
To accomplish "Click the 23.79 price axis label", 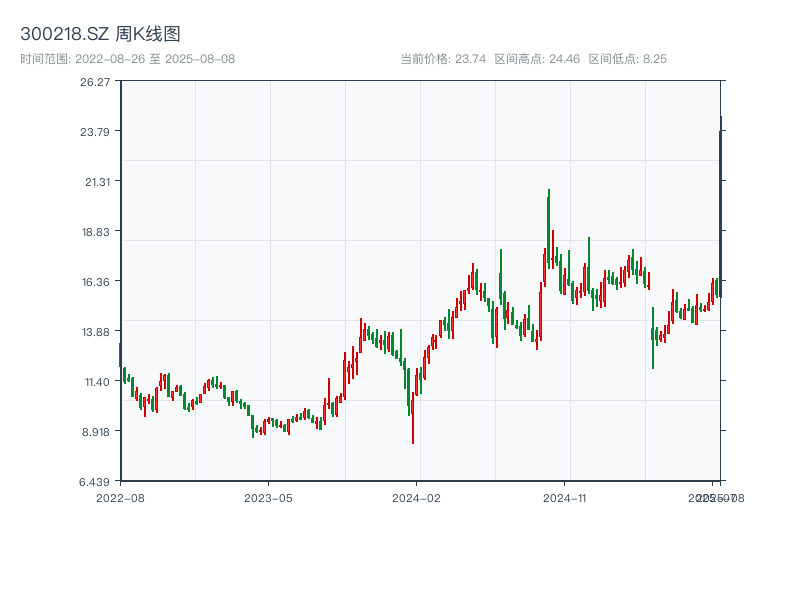I will (95, 132).
